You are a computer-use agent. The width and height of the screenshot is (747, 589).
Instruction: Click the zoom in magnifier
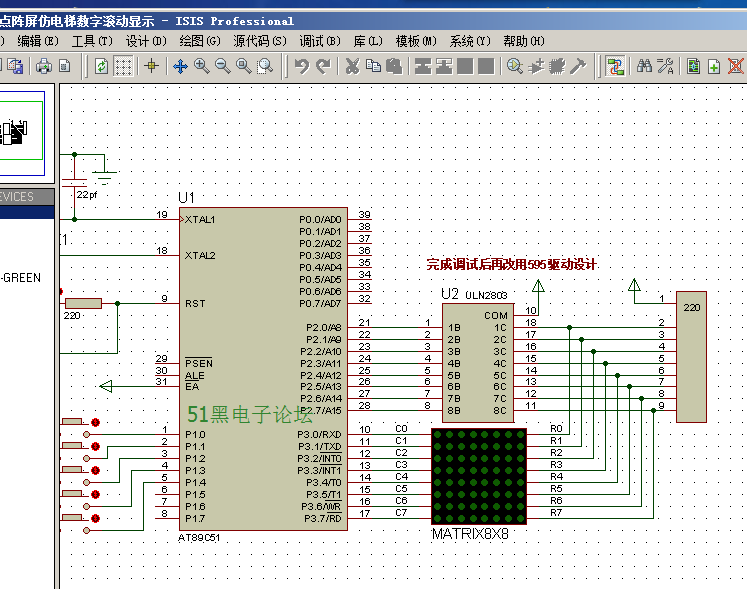click(x=202, y=66)
